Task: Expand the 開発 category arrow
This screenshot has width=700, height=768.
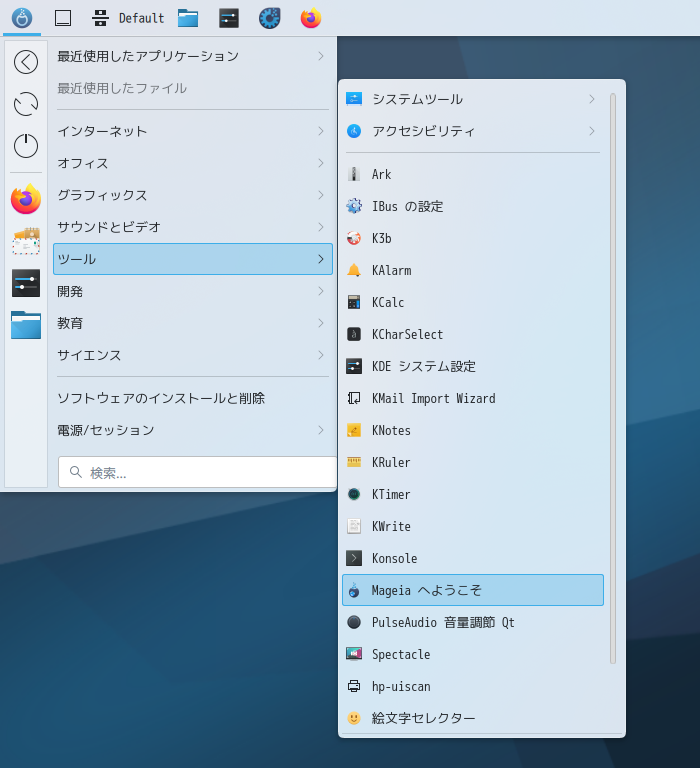Action: pyautogui.click(x=321, y=291)
